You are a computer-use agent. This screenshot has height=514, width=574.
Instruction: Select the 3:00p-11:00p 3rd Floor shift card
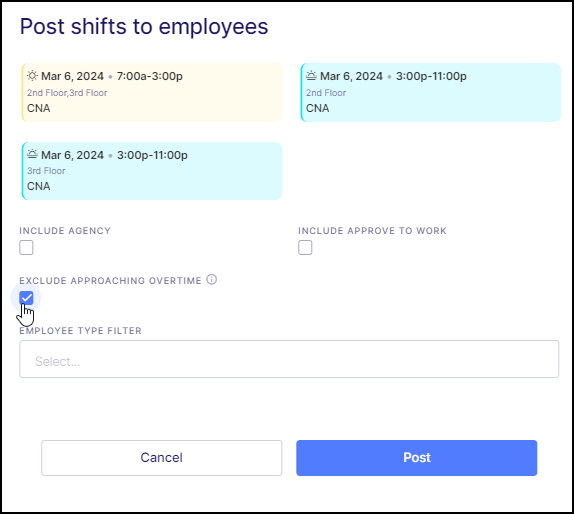152,171
